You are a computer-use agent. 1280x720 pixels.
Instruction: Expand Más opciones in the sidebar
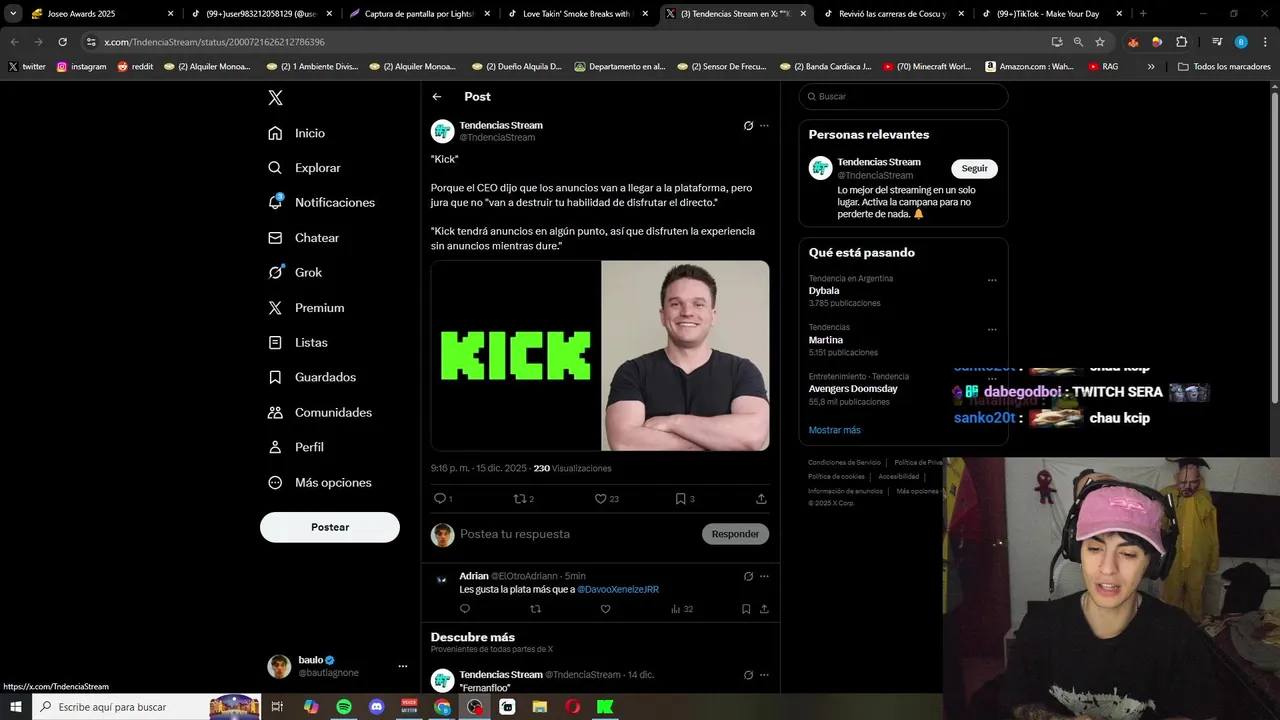[x=320, y=482]
